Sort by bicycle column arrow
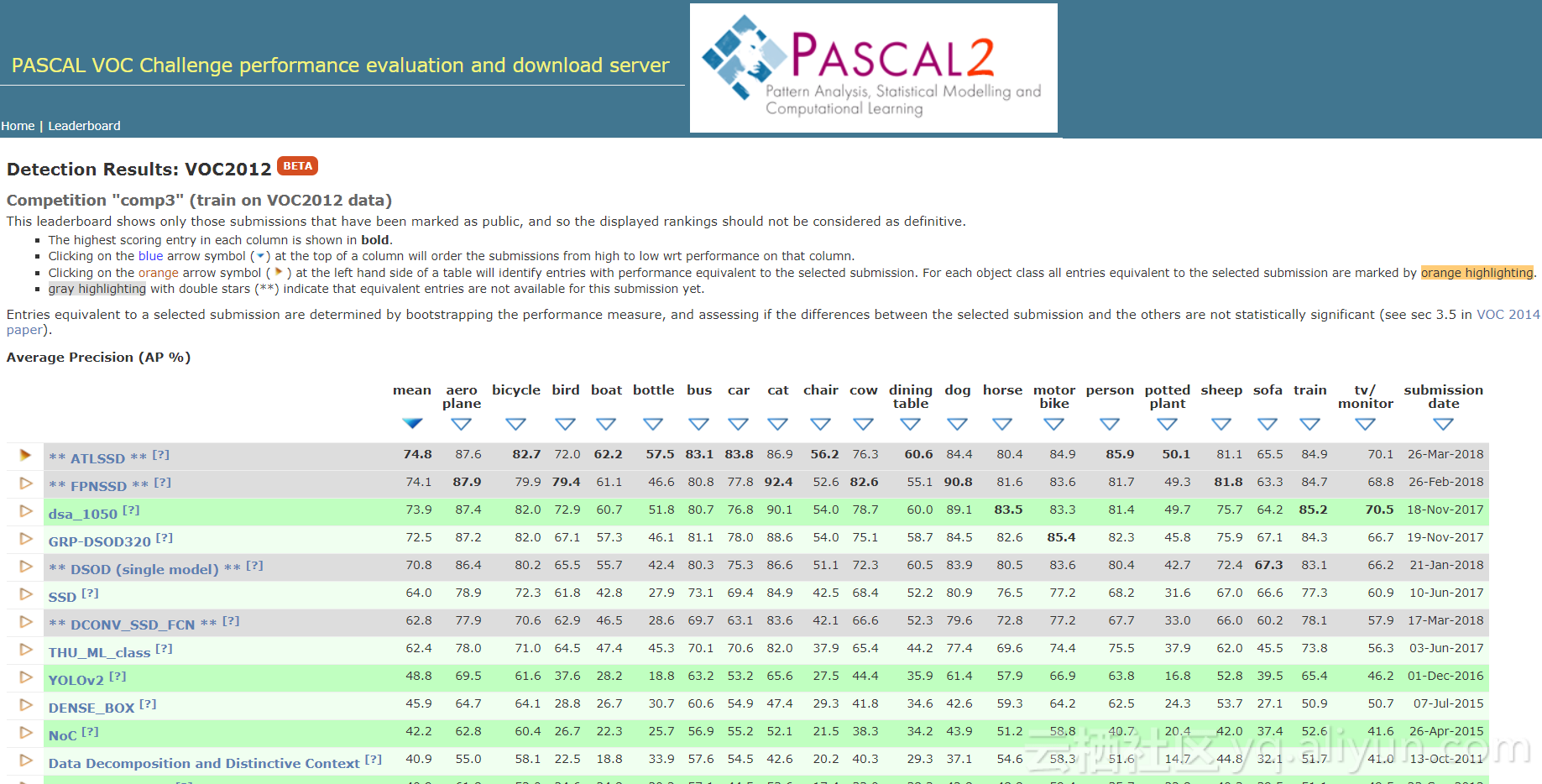1542x784 pixels. pos(515,424)
